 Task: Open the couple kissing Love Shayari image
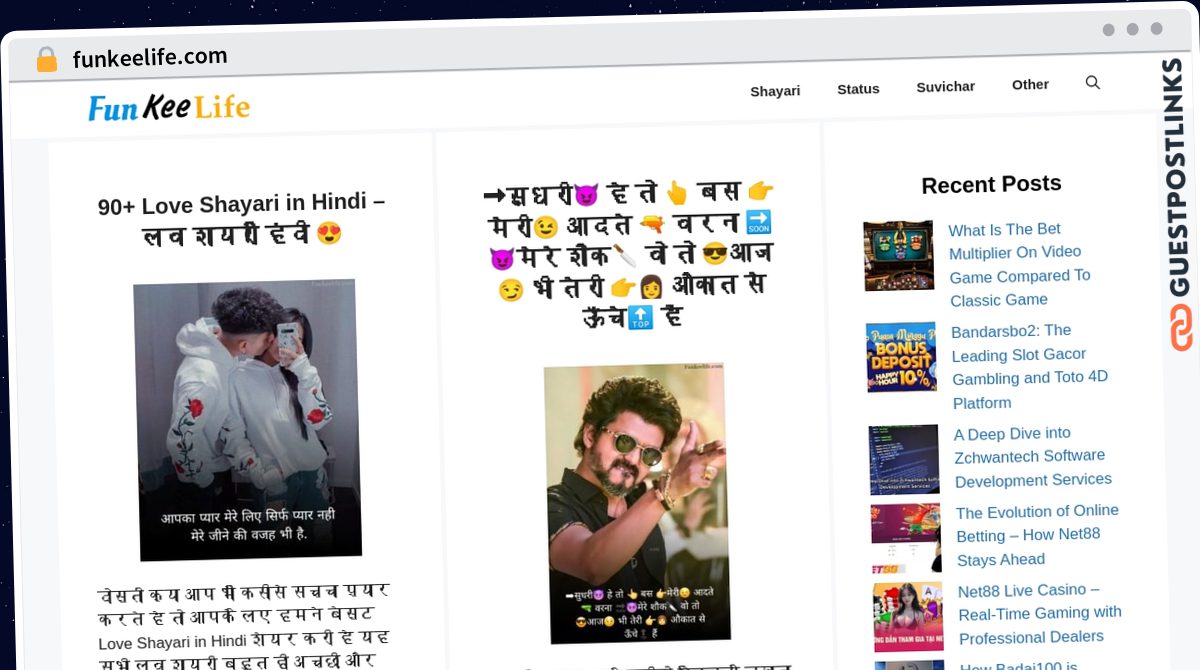pos(248,419)
